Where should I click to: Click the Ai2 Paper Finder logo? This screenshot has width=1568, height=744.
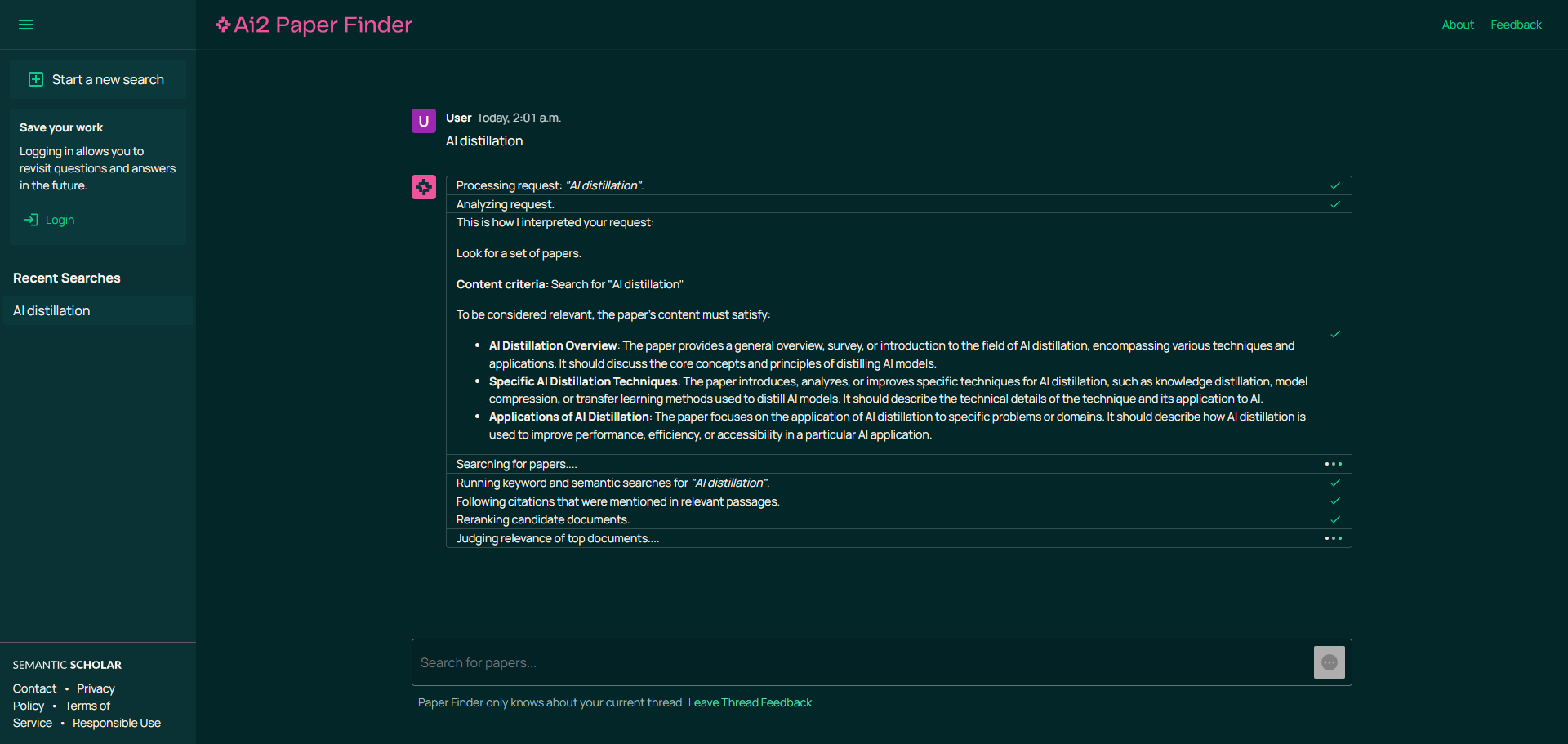(314, 25)
